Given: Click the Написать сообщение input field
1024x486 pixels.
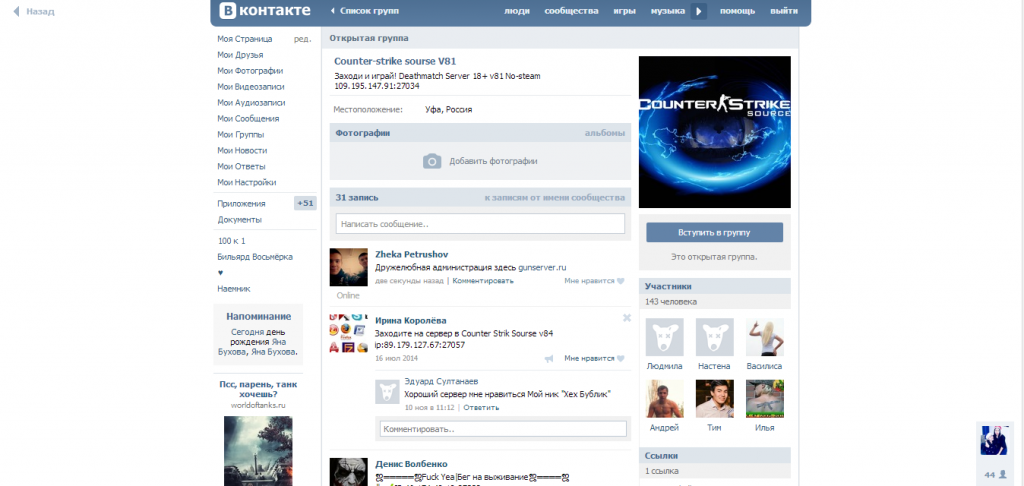Looking at the screenshot, I should 480,224.
